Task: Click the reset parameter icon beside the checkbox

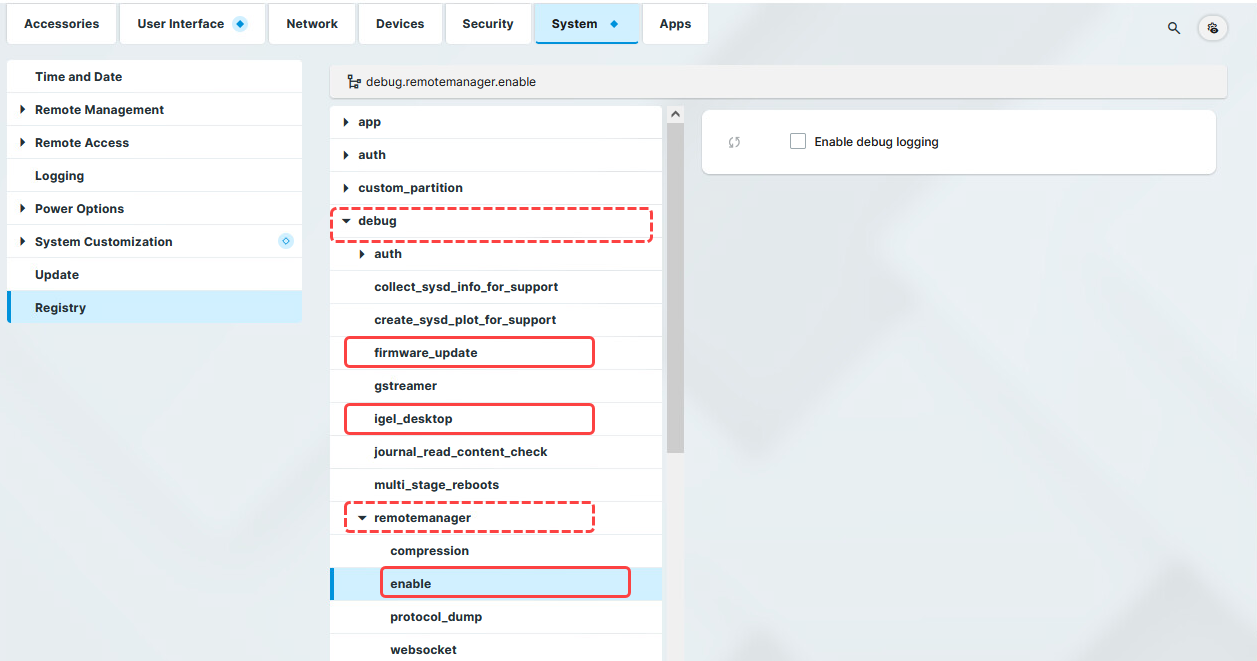Action: click(x=735, y=142)
